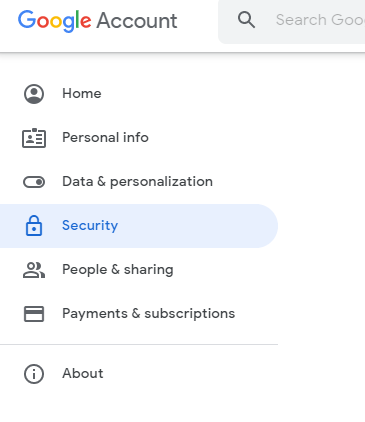The width and height of the screenshot is (365, 422).
Task: Go to Personal info section
Action: coord(105,137)
